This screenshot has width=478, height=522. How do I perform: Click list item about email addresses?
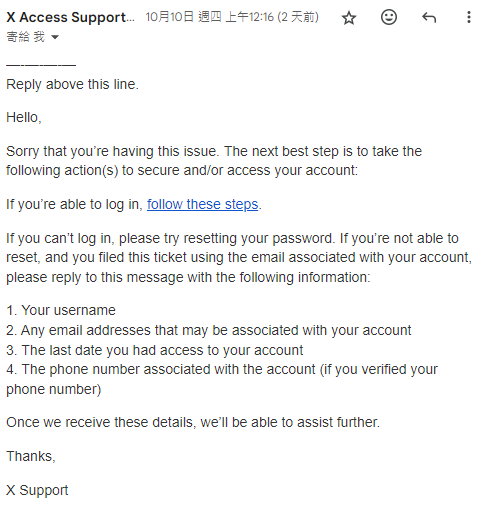209,330
